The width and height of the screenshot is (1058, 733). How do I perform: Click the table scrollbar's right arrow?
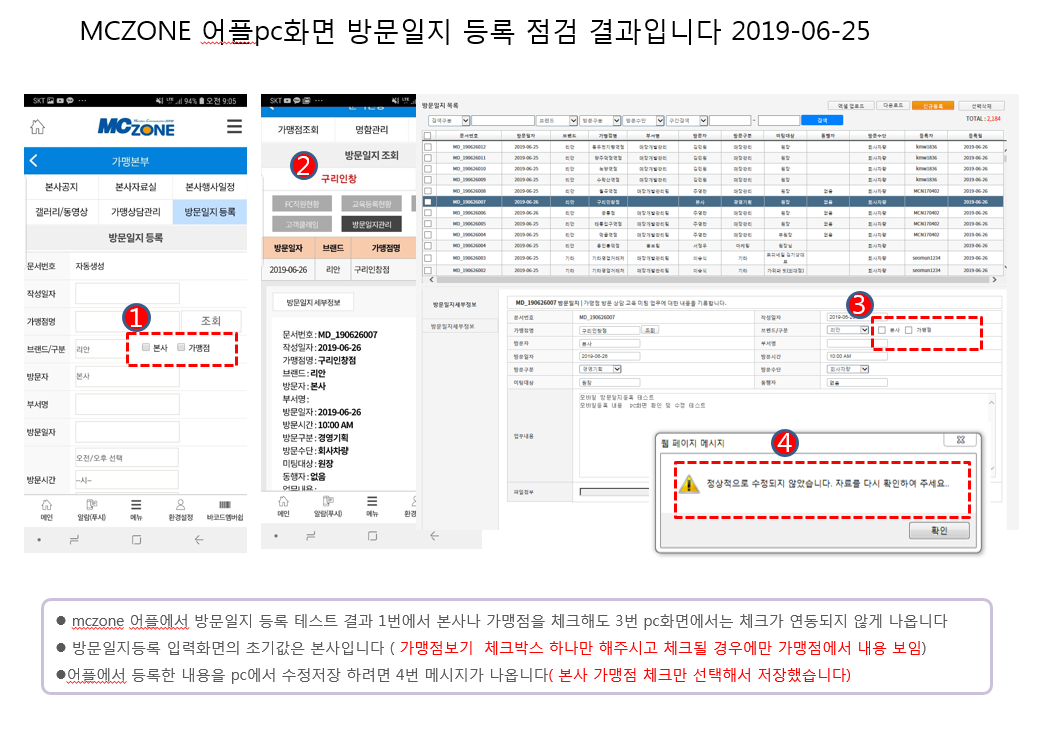tap(994, 279)
